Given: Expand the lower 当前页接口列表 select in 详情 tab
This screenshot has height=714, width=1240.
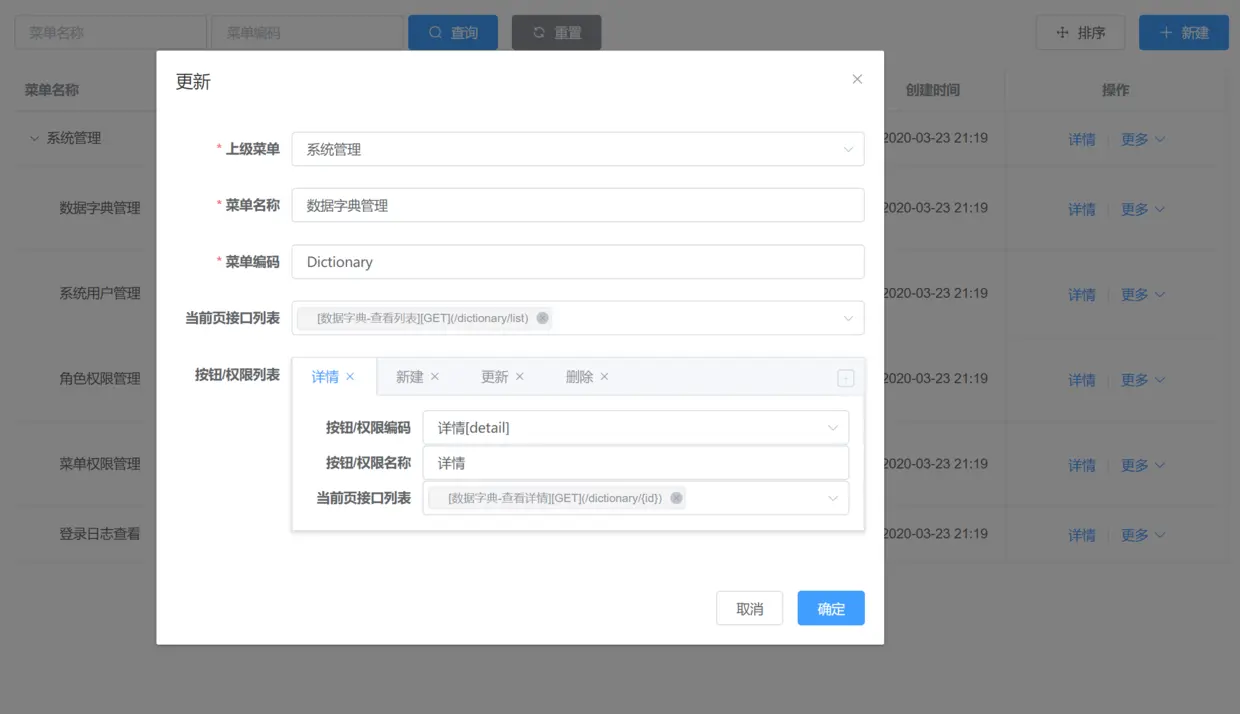Looking at the screenshot, I should coord(833,498).
